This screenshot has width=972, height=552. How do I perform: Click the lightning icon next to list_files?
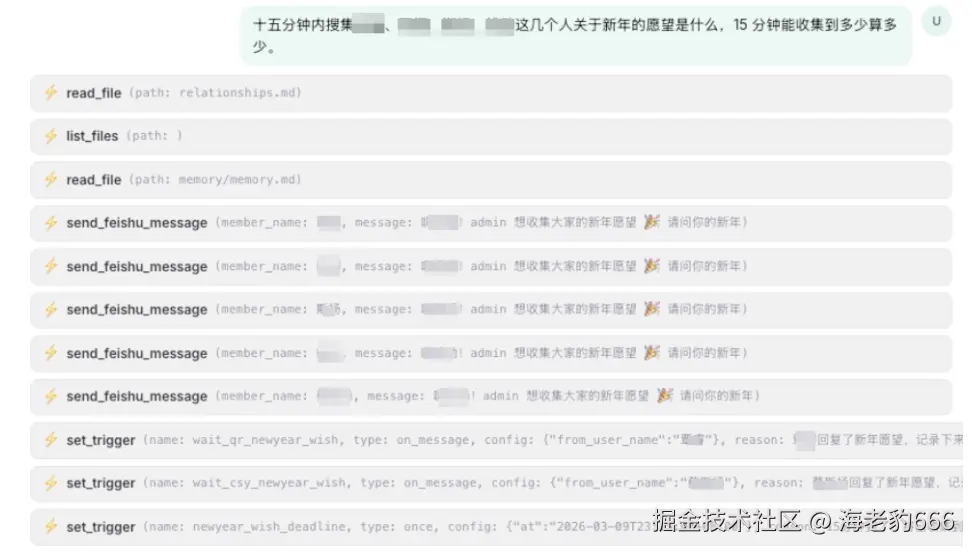[51, 136]
